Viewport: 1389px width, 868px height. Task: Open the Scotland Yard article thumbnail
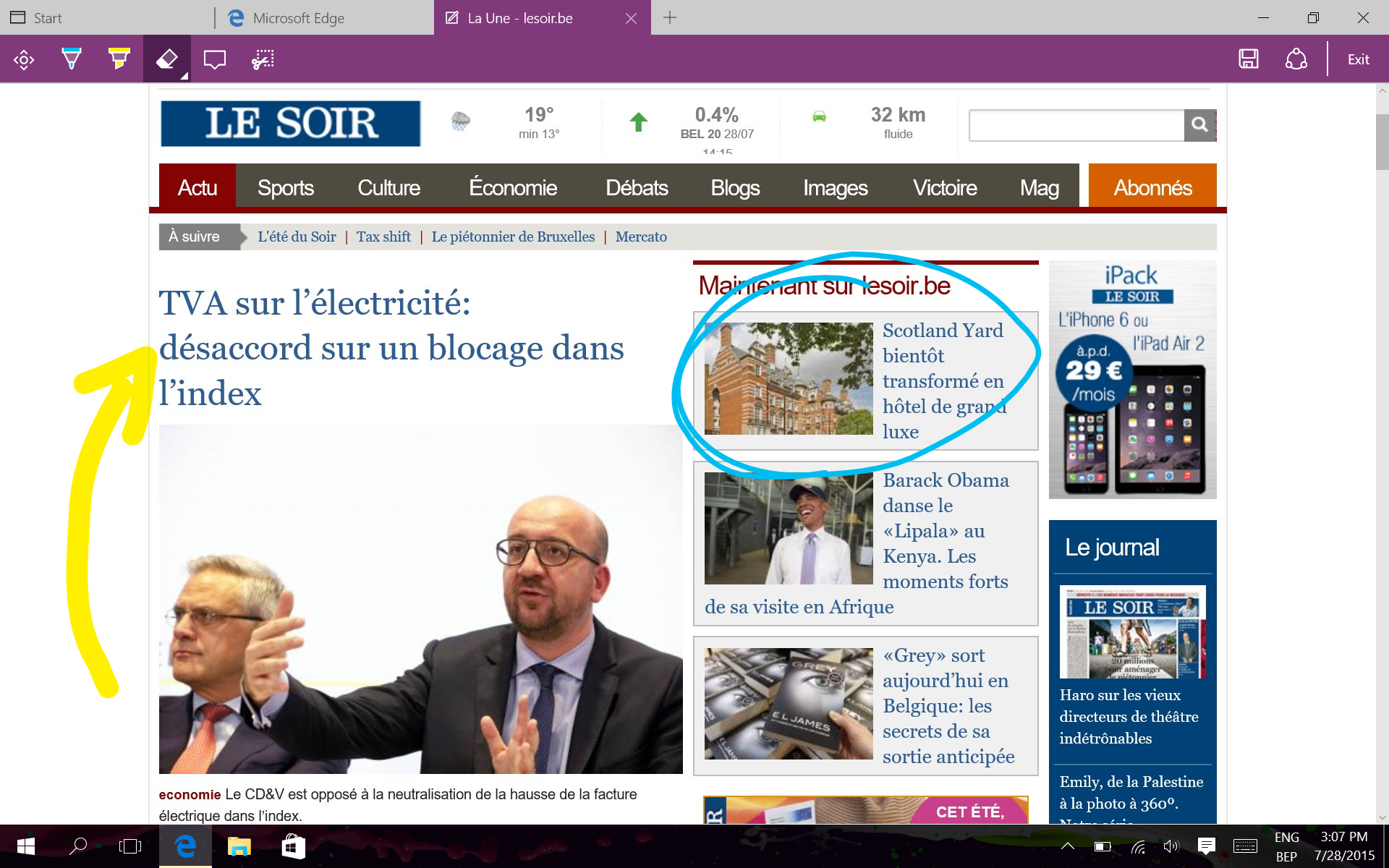(x=789, y=378)
